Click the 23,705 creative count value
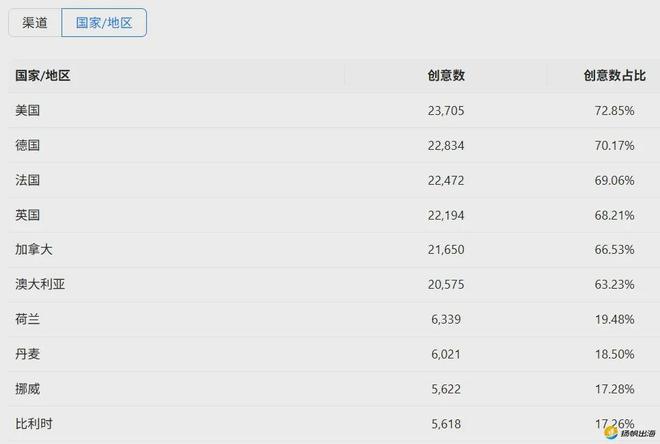The height and width of the screenshot is (444, 660). tap(445, 111)
